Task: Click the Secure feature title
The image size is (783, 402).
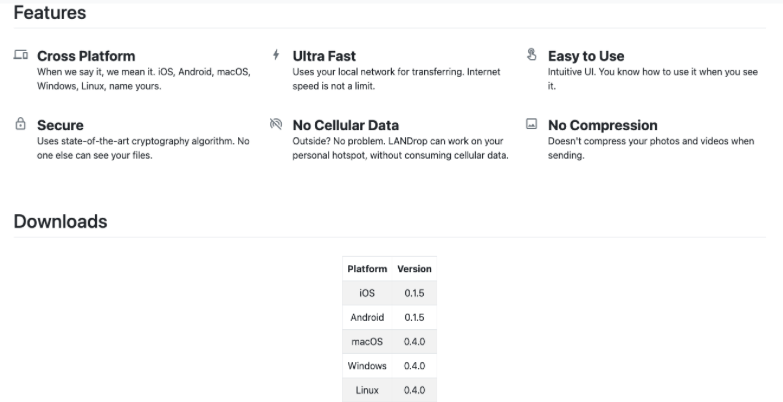Action: coord(60,126)
